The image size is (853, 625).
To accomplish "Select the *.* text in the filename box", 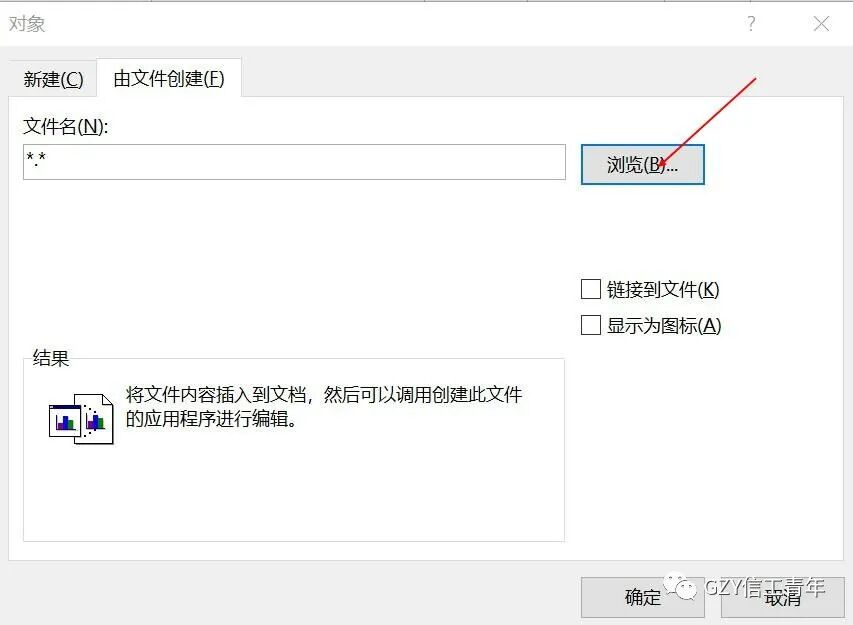I will coord(34,161).
